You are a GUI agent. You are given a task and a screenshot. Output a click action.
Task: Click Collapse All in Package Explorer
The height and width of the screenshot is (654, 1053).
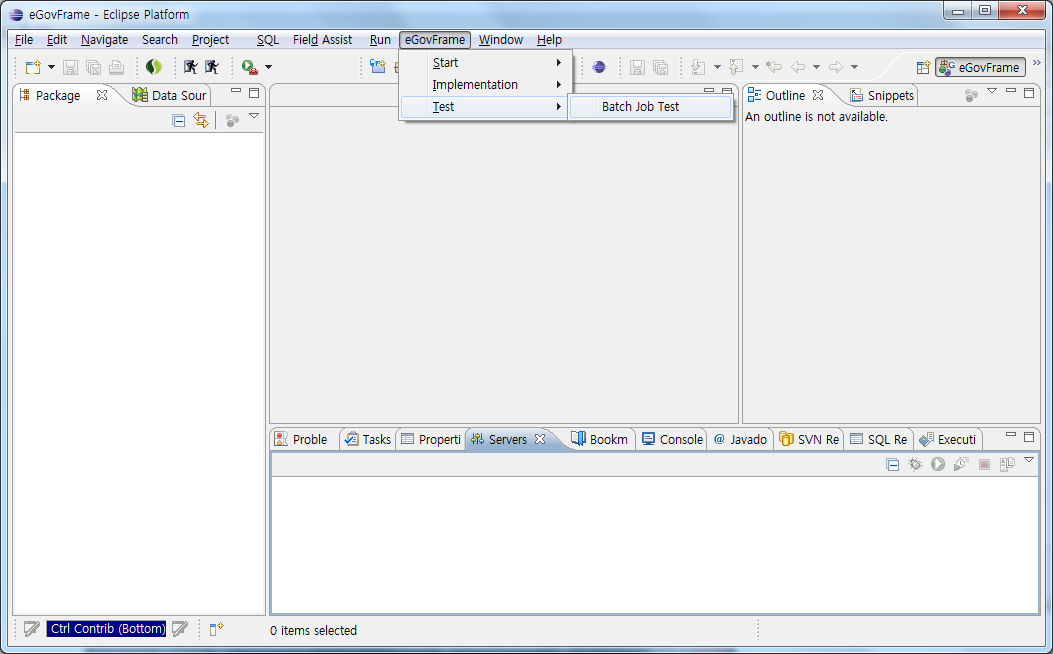click(x=179, y=120)
